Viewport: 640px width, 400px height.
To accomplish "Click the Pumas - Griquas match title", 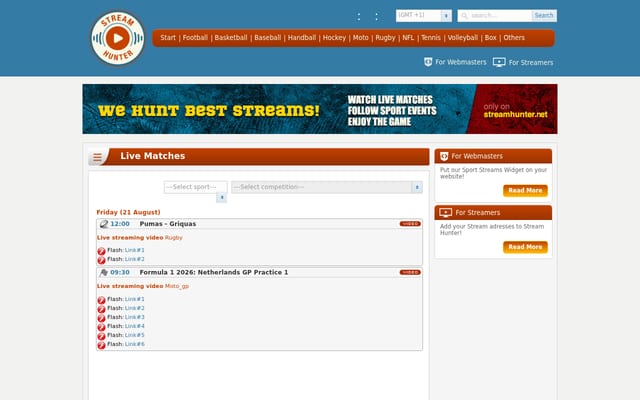I will (x=168, y=224).
